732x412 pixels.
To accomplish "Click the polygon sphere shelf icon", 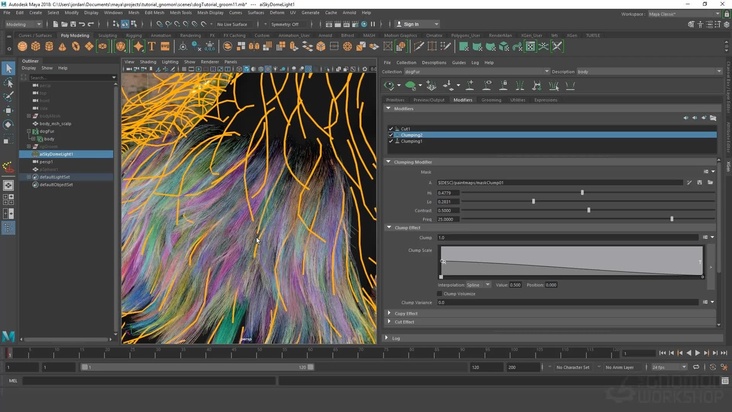I will (x=22, y=46).
